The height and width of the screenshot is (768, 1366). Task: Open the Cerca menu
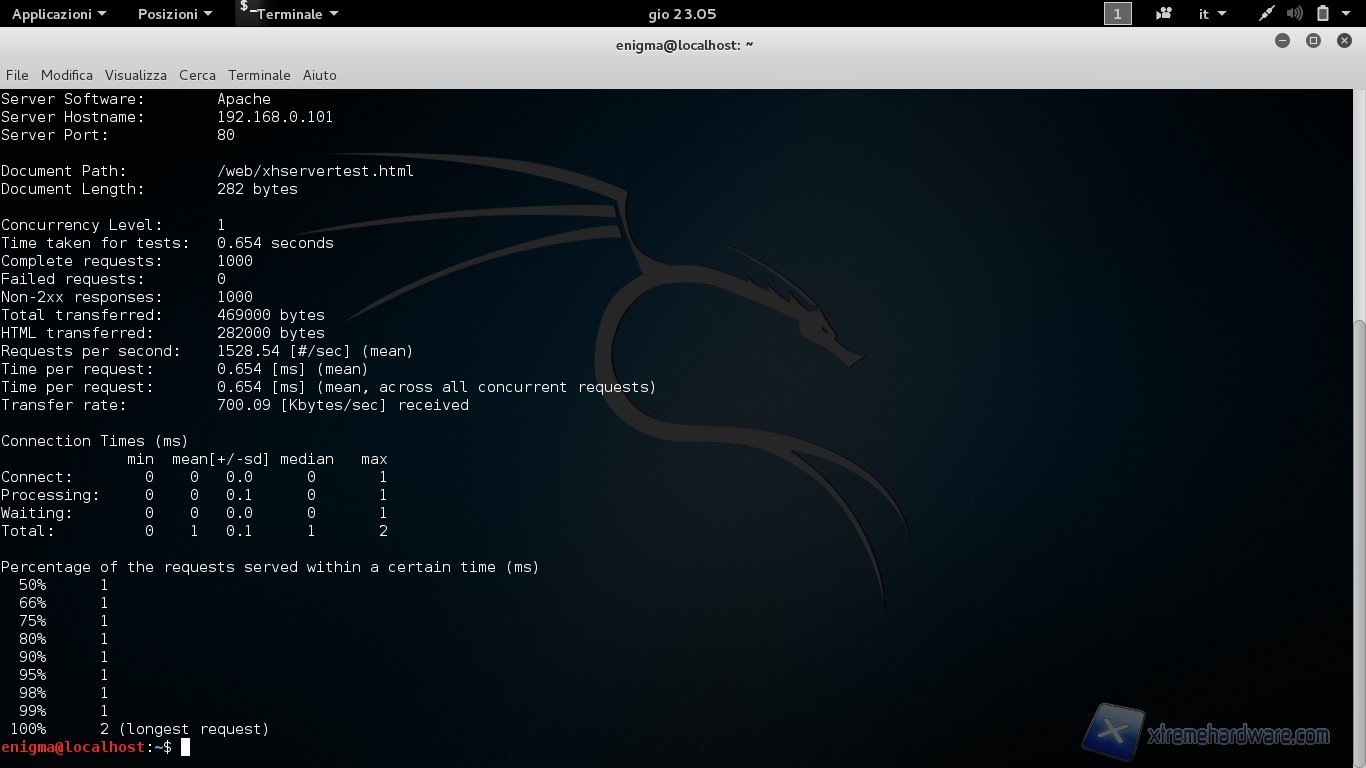pyautogui.click(x=197, y=75)
